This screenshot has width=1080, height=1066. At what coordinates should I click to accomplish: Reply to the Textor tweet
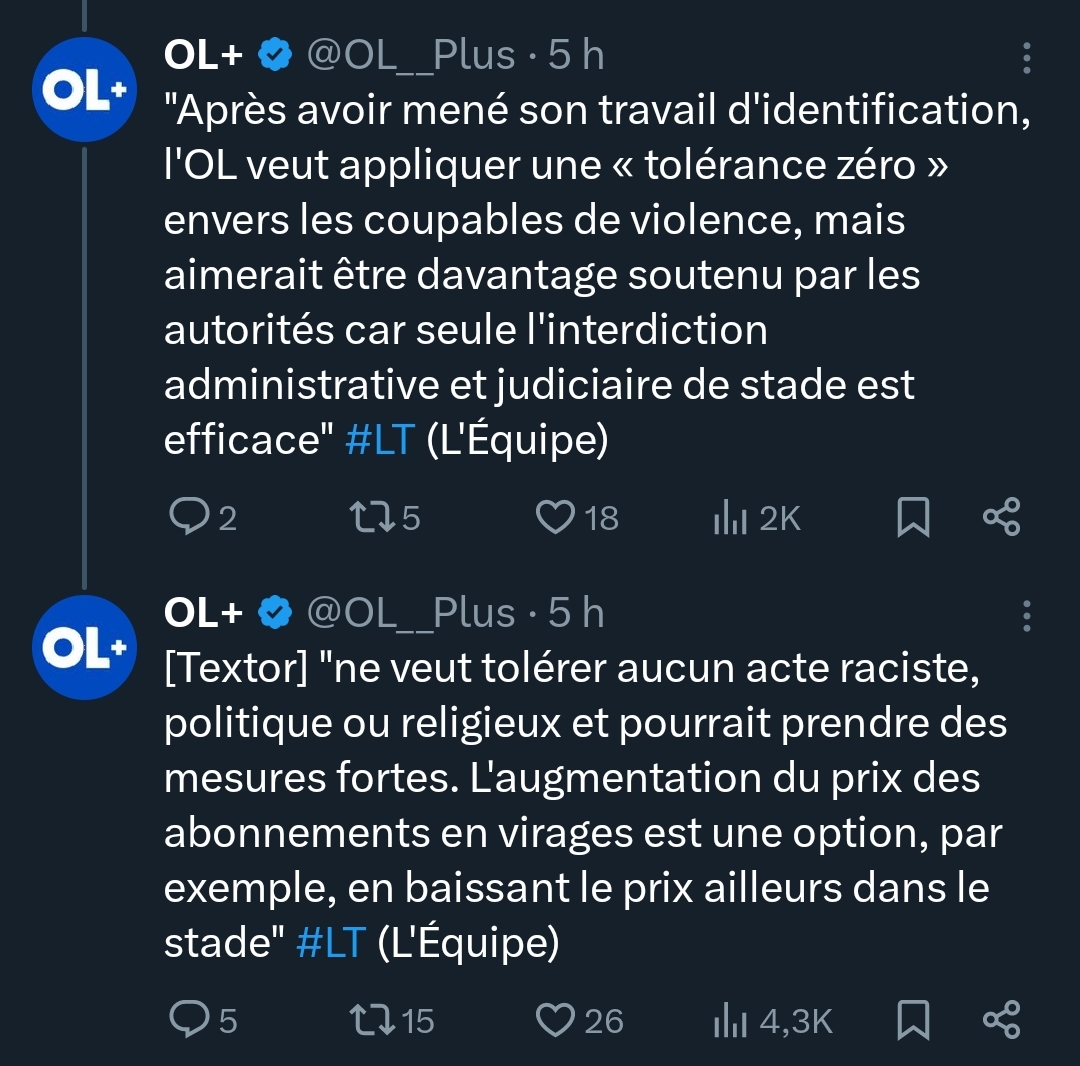pyautogui.click(x=187, y=1020)
